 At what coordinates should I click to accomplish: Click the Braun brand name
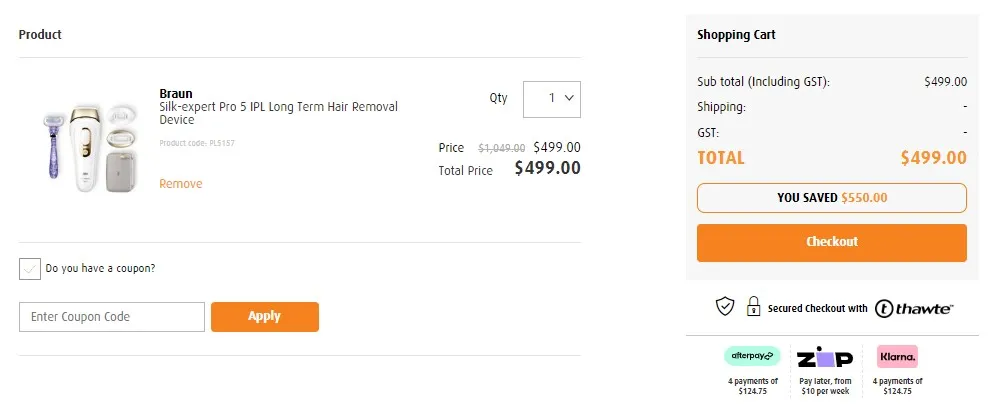[176, 94]
